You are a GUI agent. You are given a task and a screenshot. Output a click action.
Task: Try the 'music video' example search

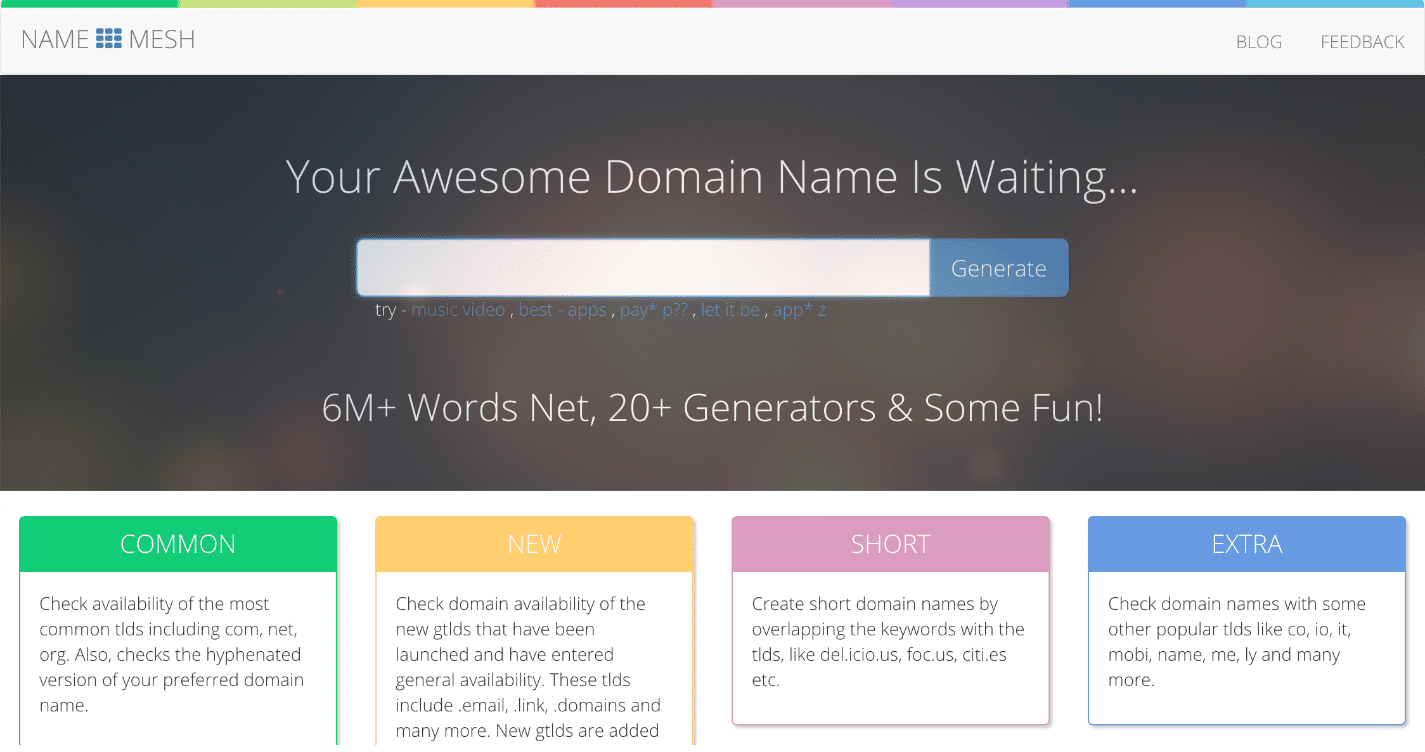pos(458,310)
